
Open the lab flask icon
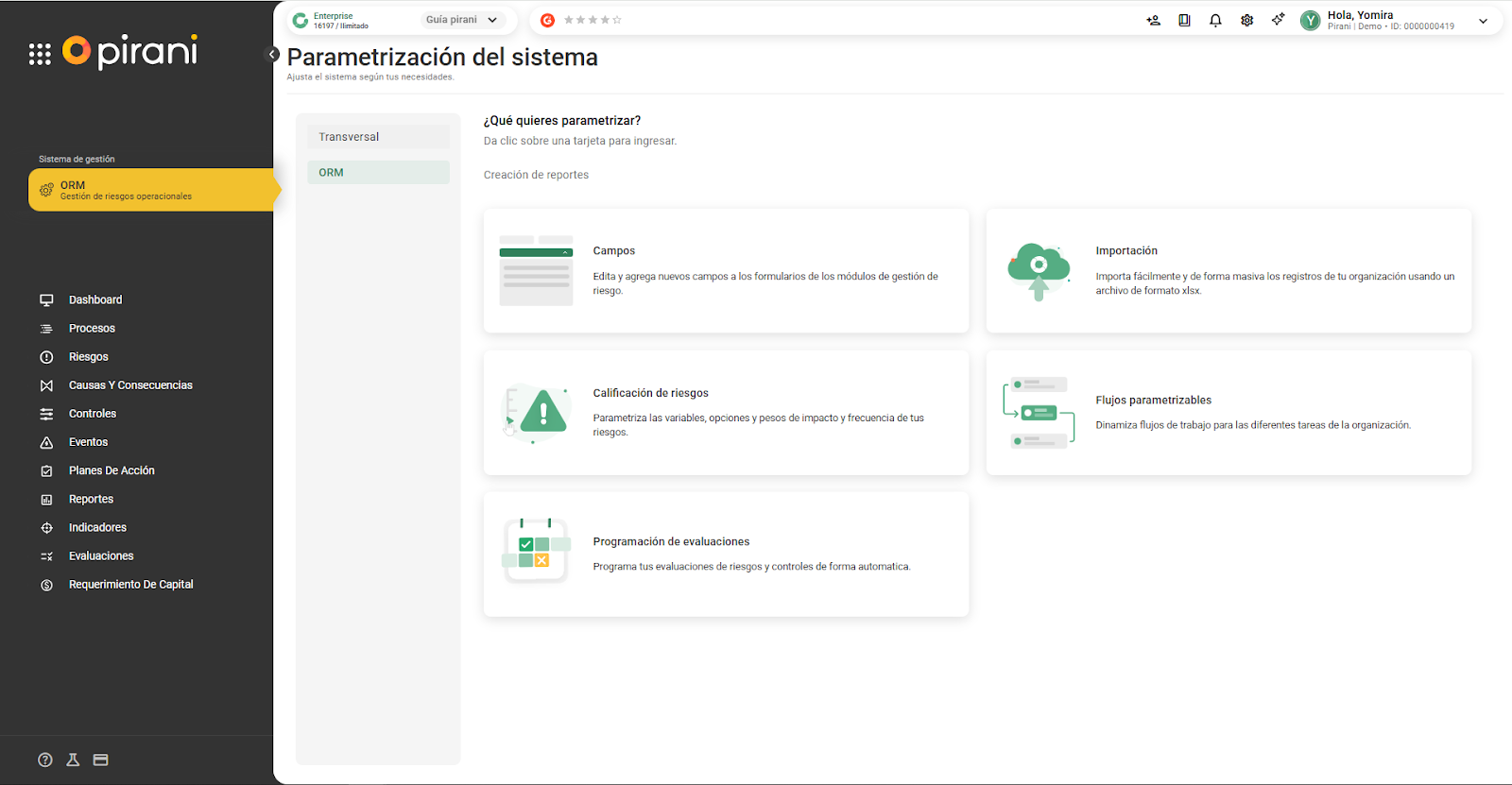73,759
